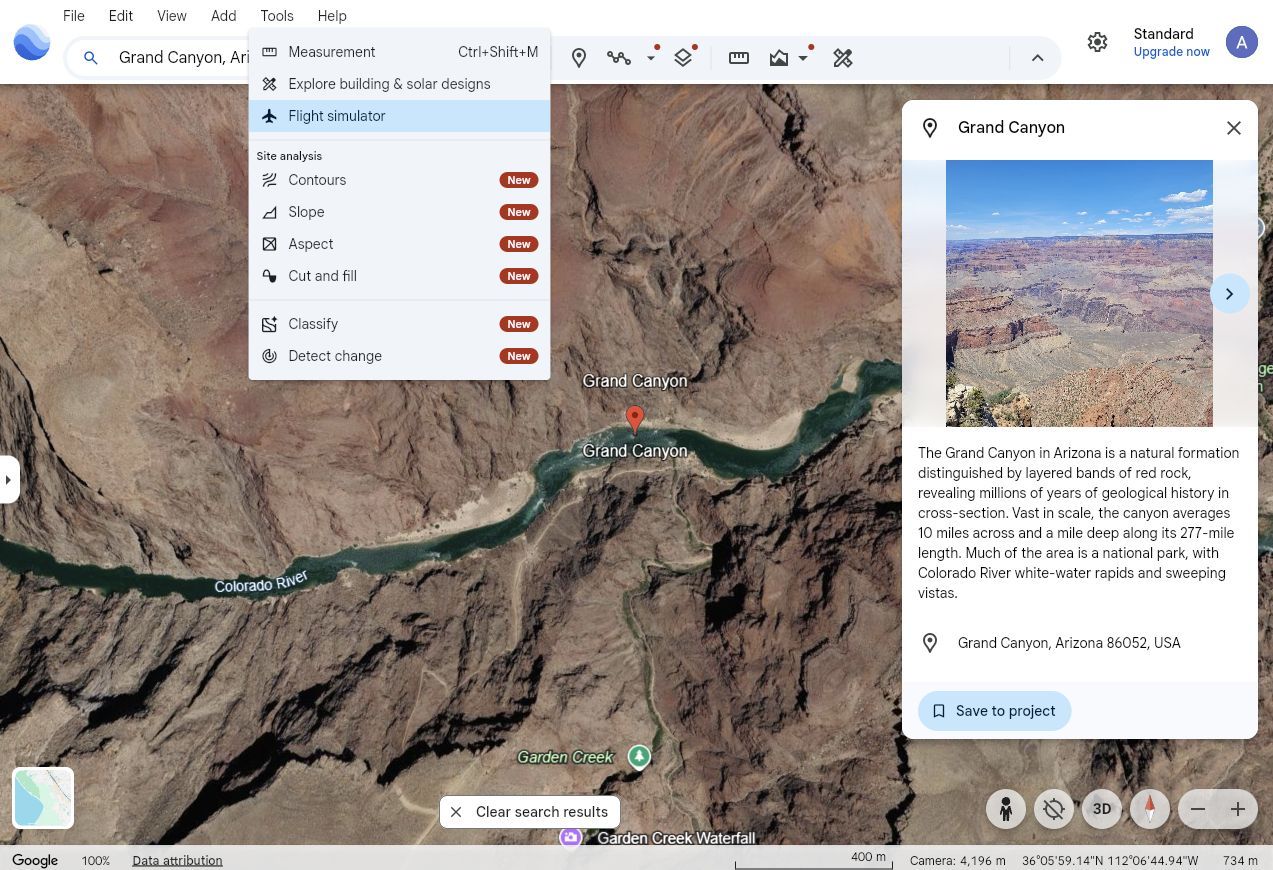Click Garden Creek Waterfall camera marker
The image size is (1273, 870).
571,838
